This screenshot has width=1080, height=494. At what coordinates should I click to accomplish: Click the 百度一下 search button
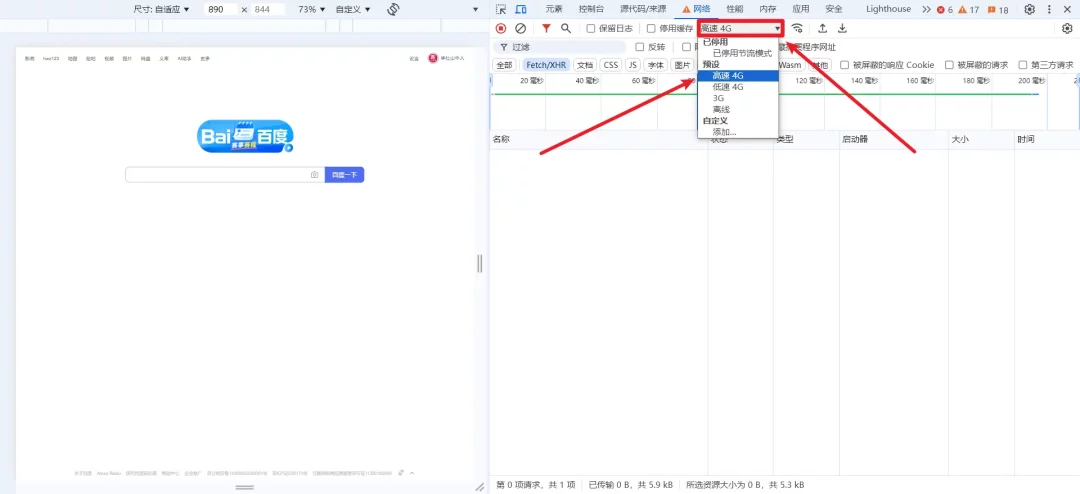344,175
